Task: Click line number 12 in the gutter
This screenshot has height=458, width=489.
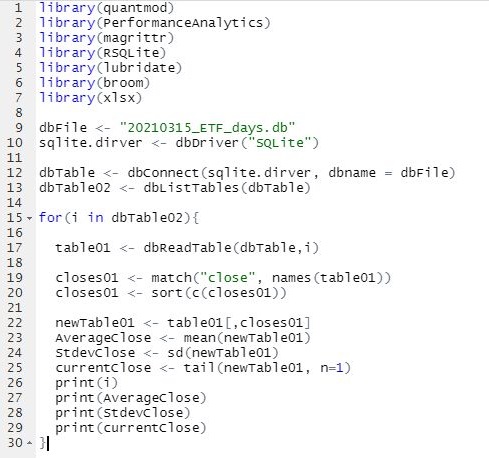Action: pos(15,172)
